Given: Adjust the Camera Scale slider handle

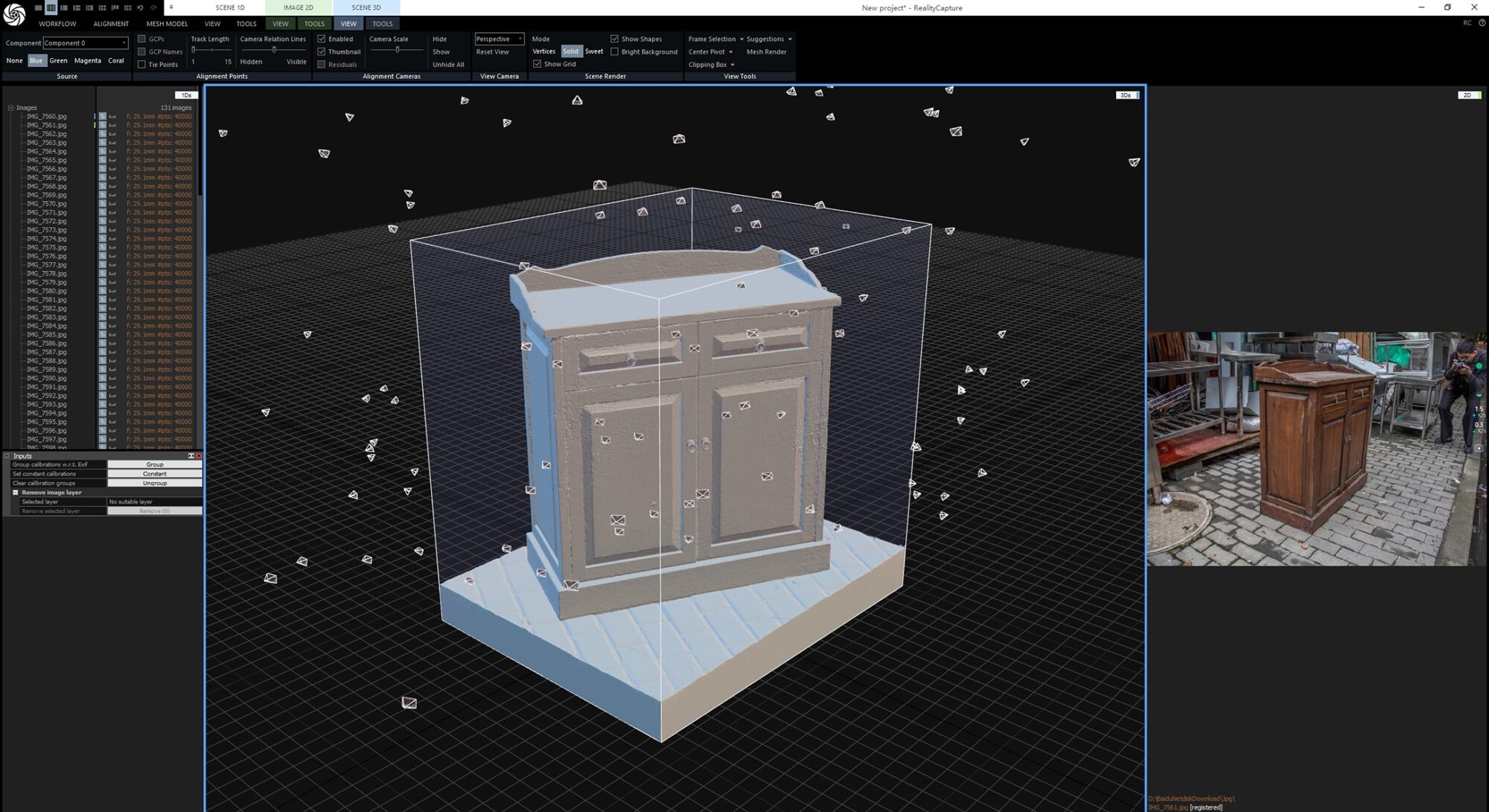Looking at the screenshot, I should tap(398, 50).
